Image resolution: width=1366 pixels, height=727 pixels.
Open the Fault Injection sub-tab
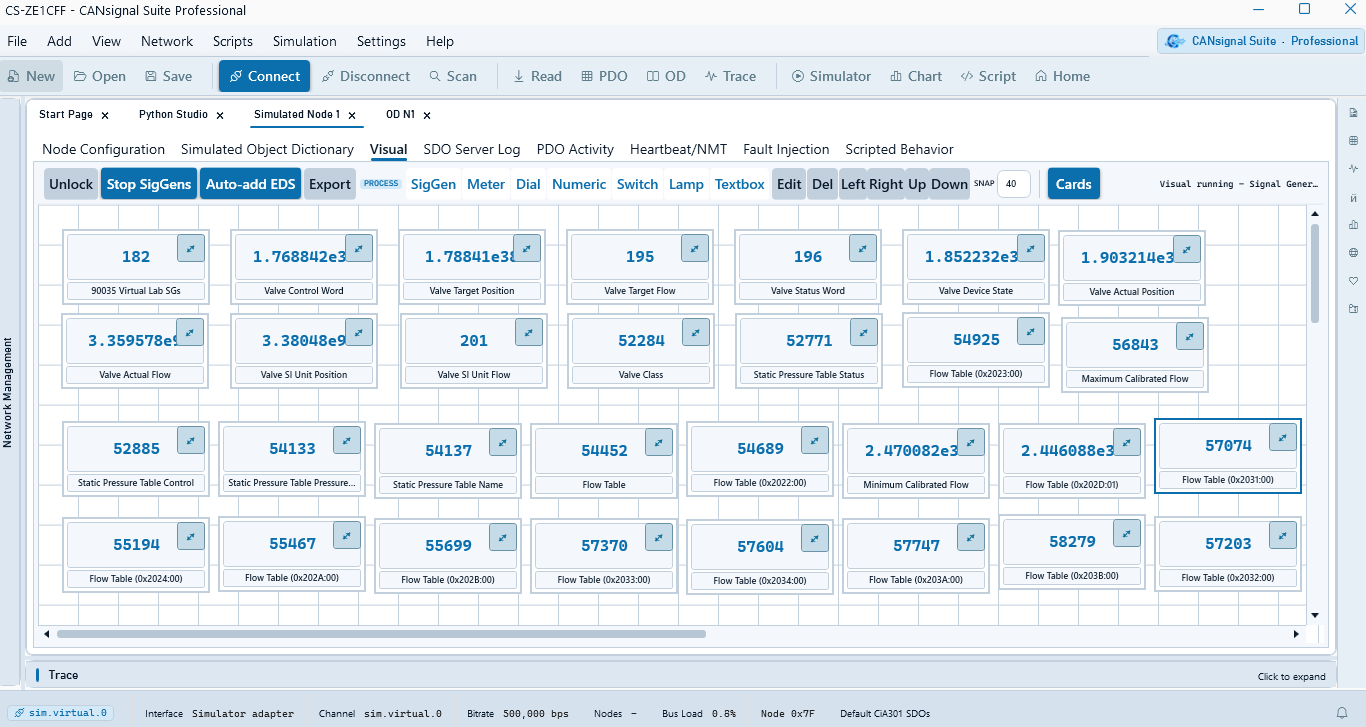(x=786, y=149)
